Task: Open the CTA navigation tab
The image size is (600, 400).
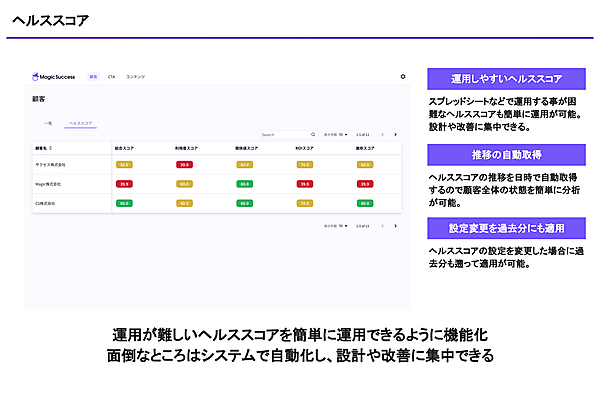Action: 111,77
